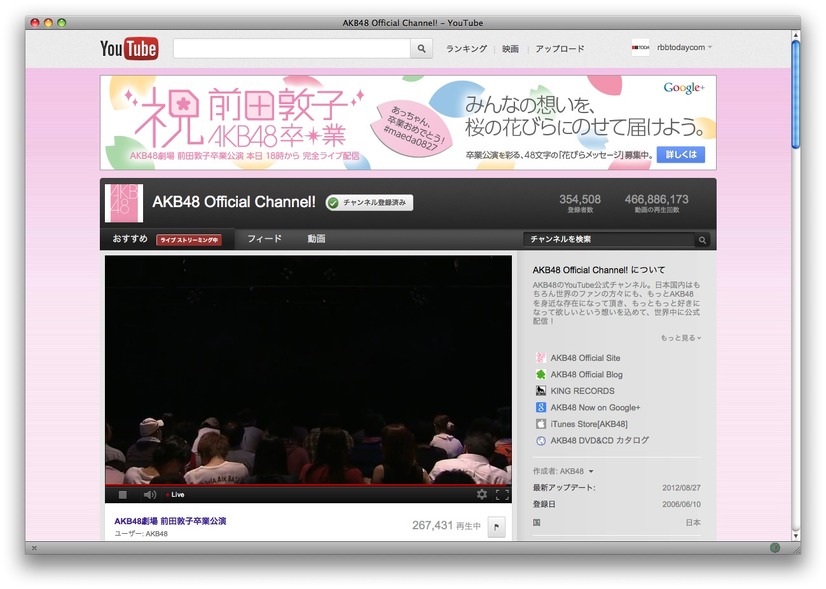The image size is (826, 589).
Task: Click the YouTube logo
Action: coord(129,48)
